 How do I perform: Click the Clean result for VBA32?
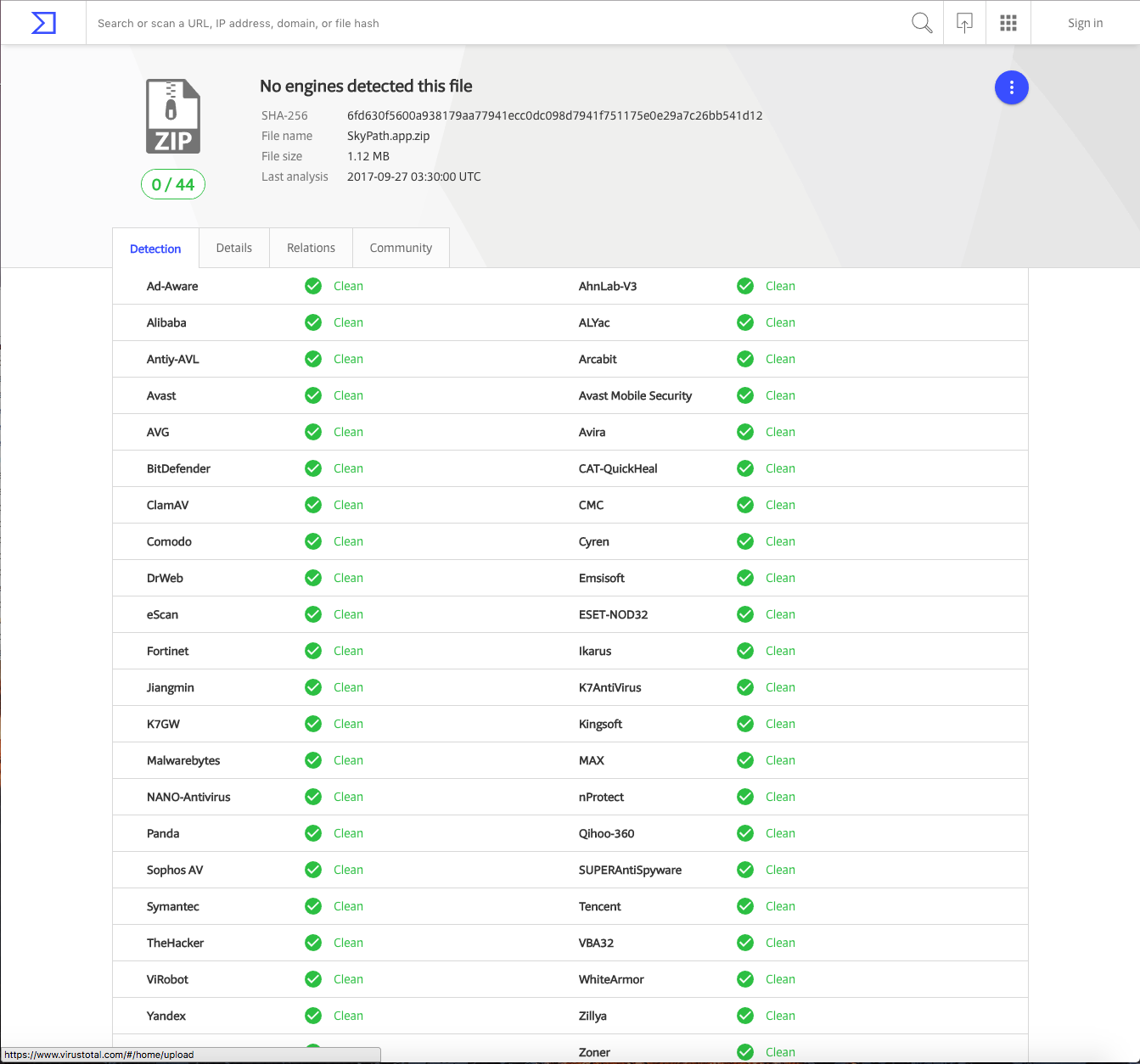(x=780, y=943)
